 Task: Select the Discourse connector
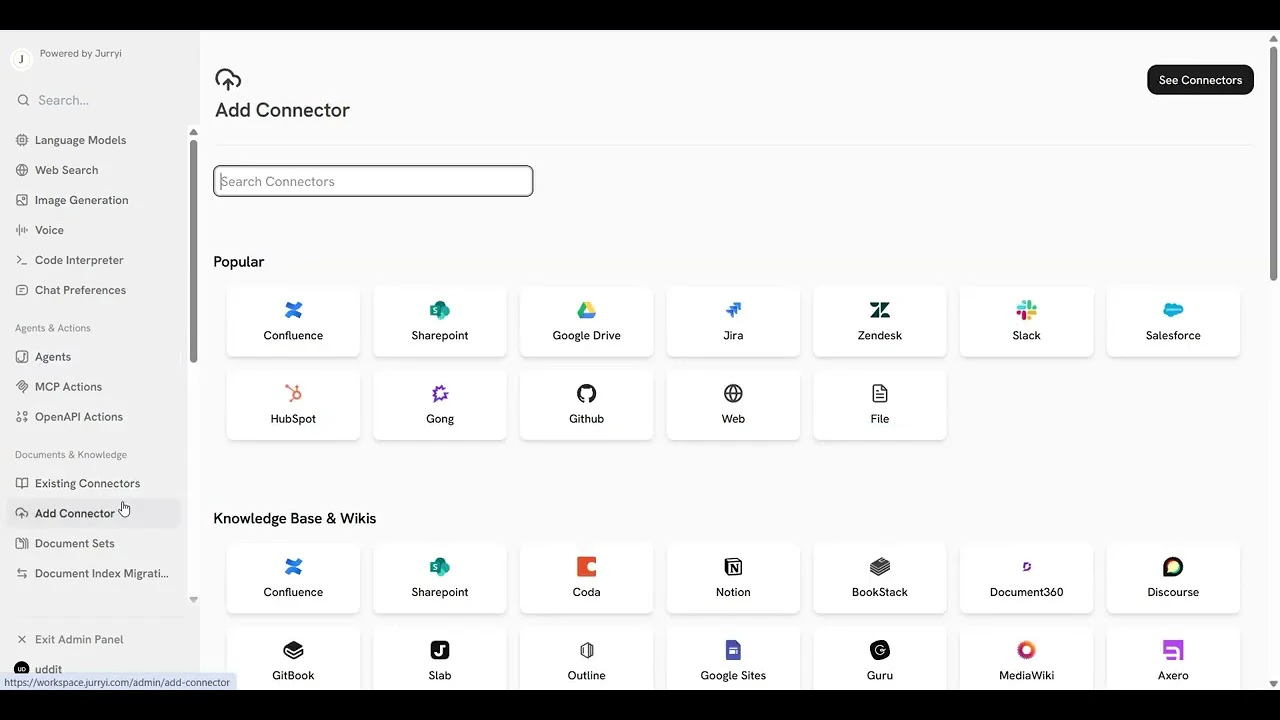[1173, 578]
